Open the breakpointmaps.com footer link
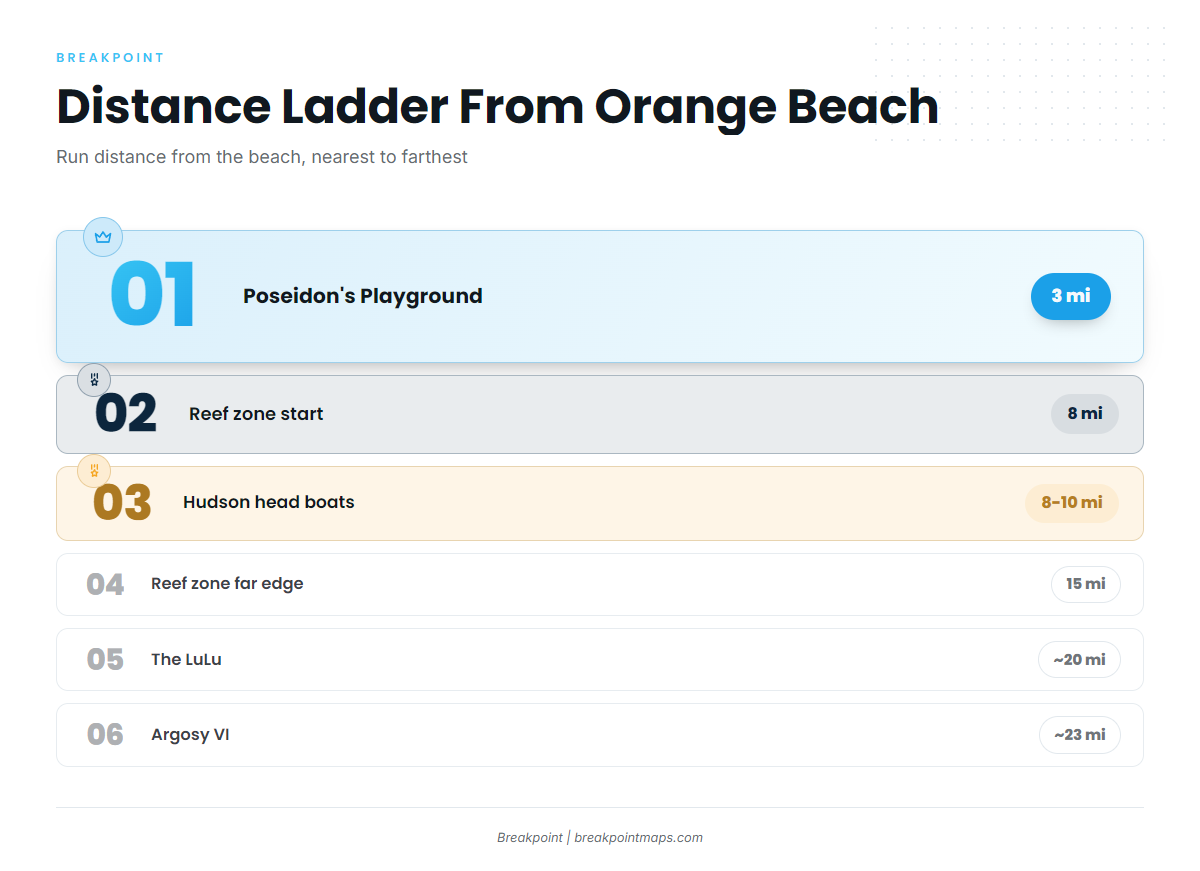 (x=638, y=838)
